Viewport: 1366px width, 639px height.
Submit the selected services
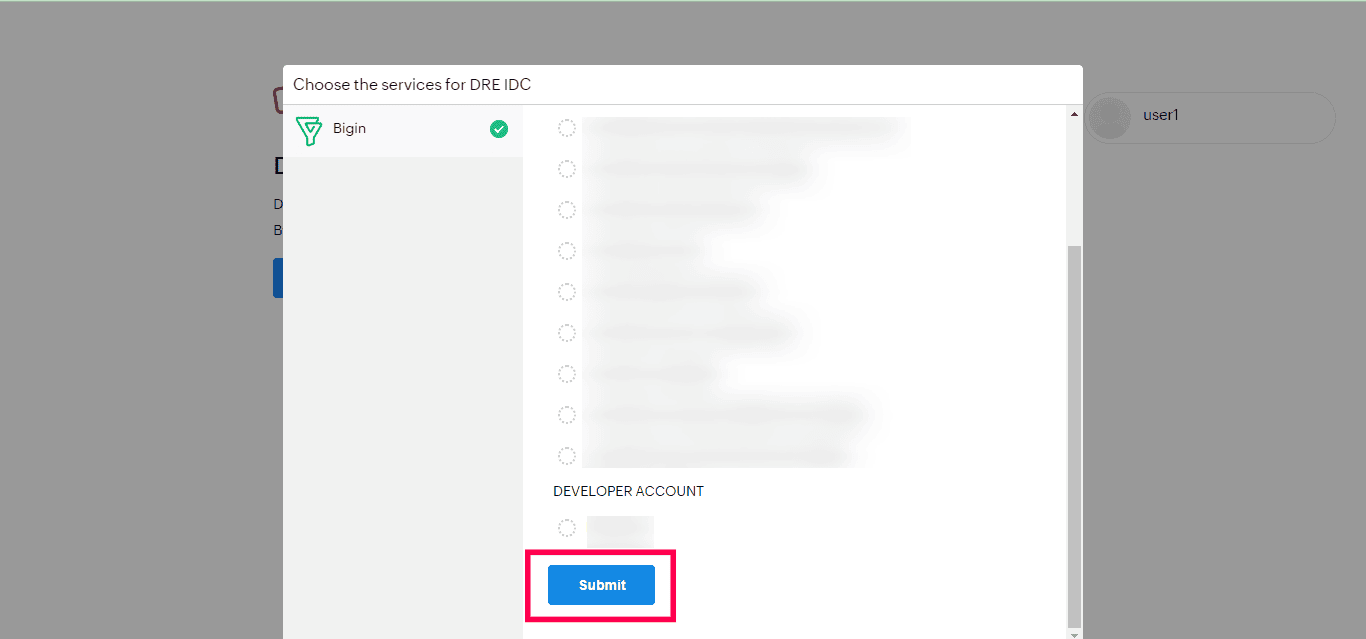pyautogui.click(x=601, y=585)
